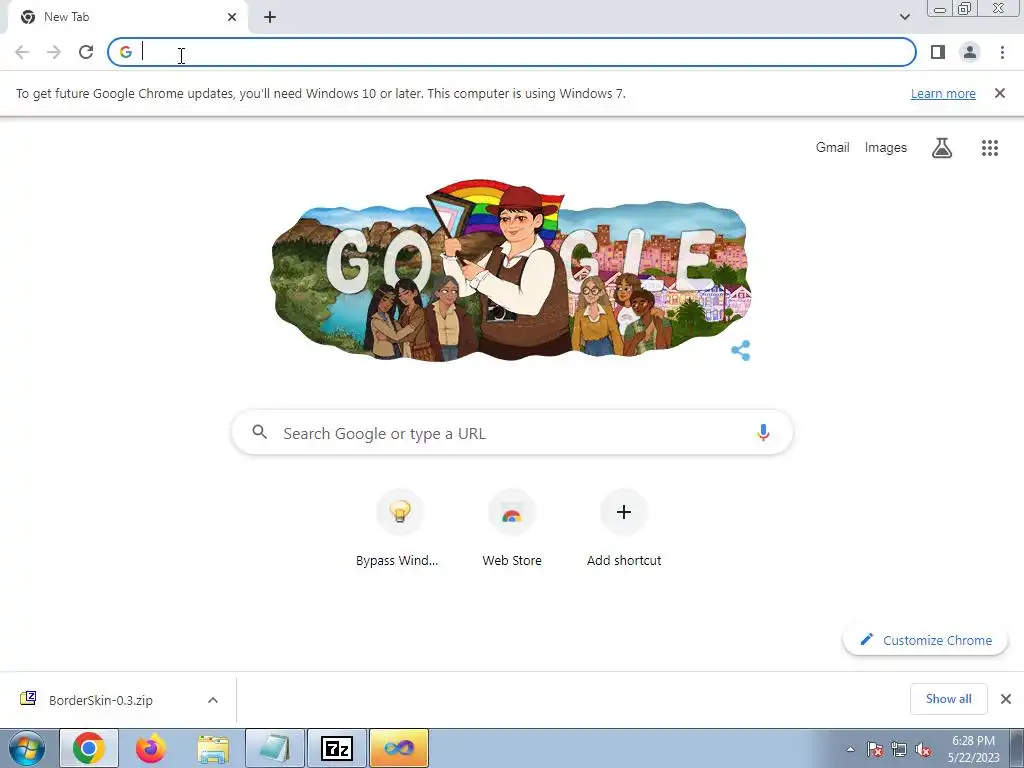
Task: Reload the page with the refresh icon
Action: 86,52
